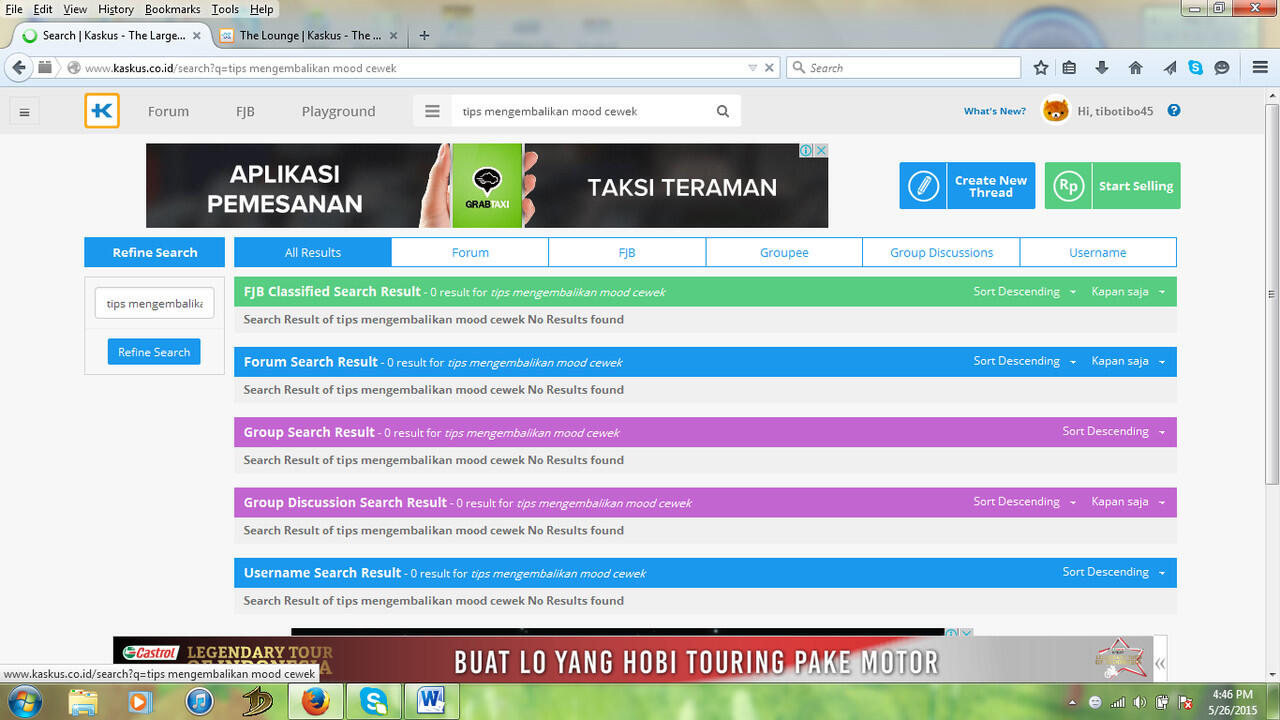The height and width of the screenshot is (720, 1280).
Task: Open the downloads arrow icon
Action: pos(1102,68)
